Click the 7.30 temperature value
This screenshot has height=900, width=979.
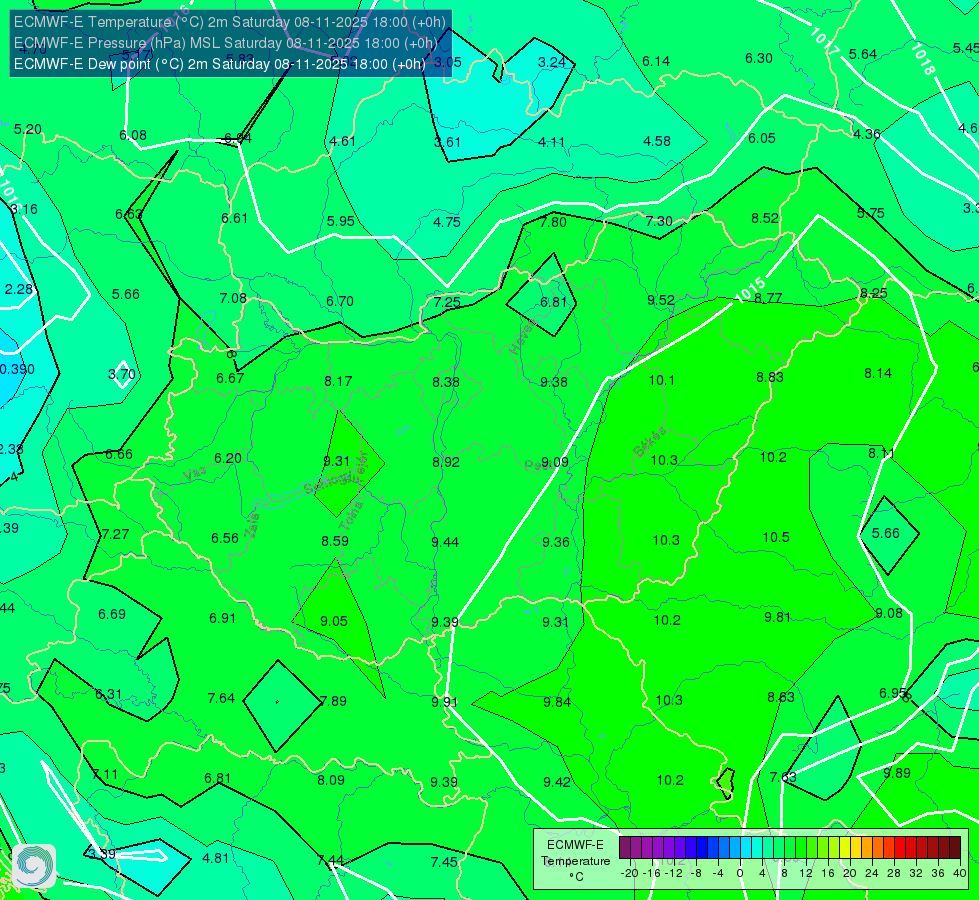tap(659, 221)
